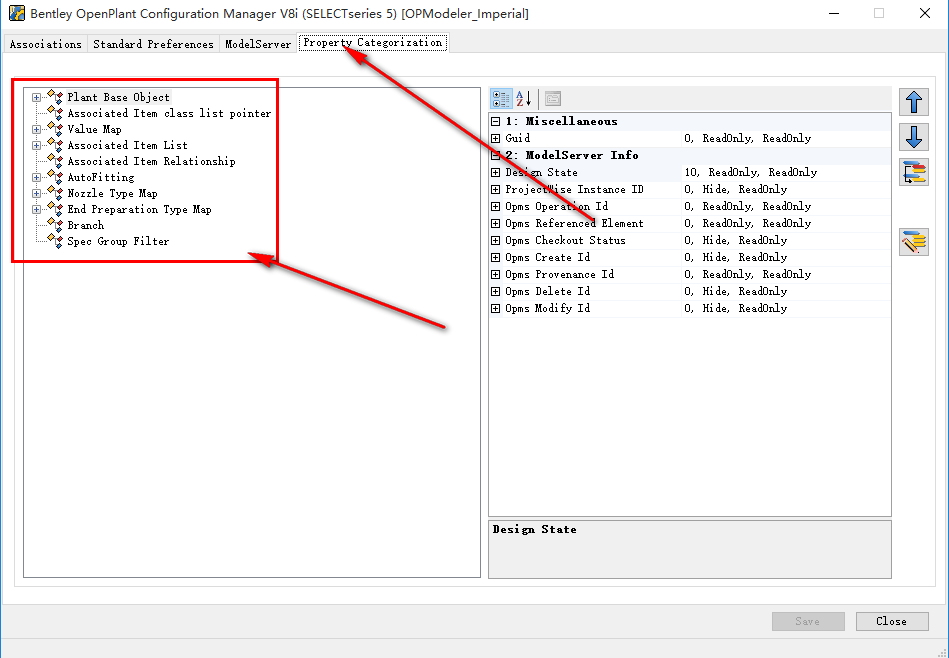Click the Design State value '10, ReadOnly, ReadOnly'

coord(786,173)
